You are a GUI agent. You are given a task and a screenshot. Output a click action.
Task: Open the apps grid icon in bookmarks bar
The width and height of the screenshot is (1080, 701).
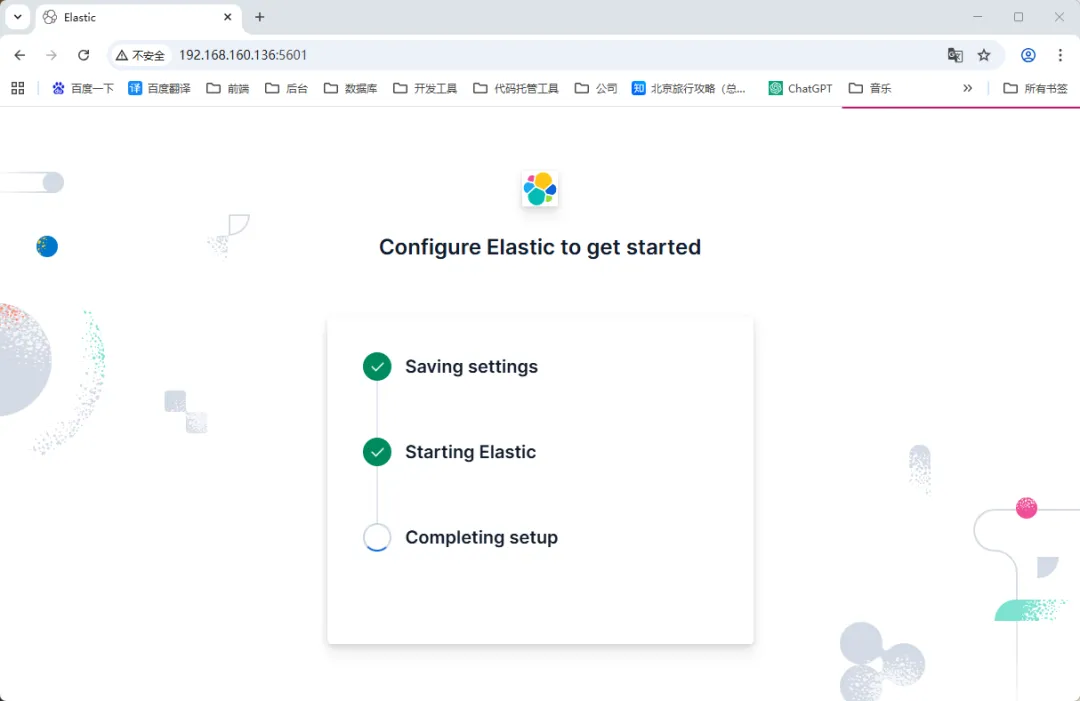[x=18, y=88]
